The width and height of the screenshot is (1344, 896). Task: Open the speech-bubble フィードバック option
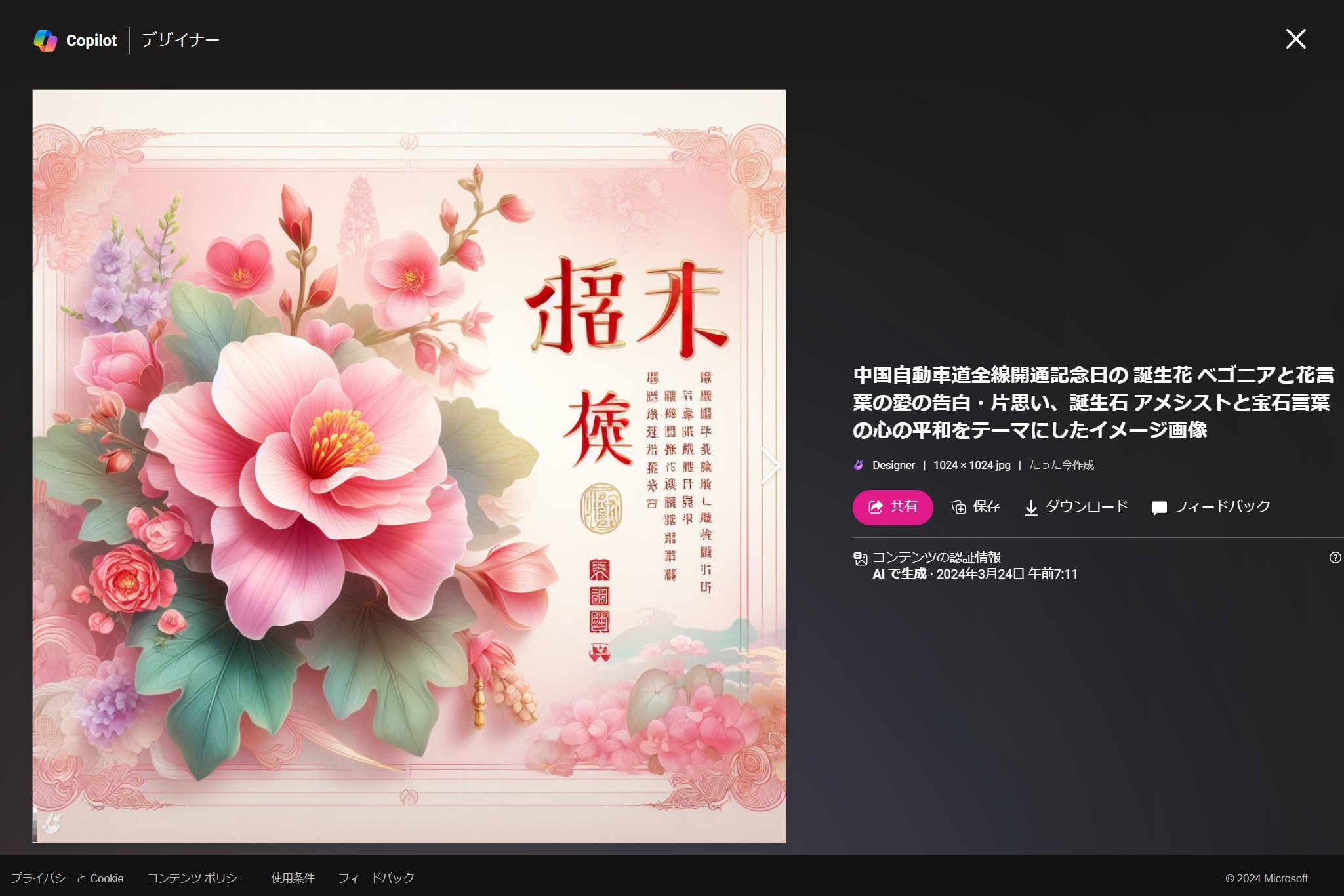click(x=1159, y=508)
